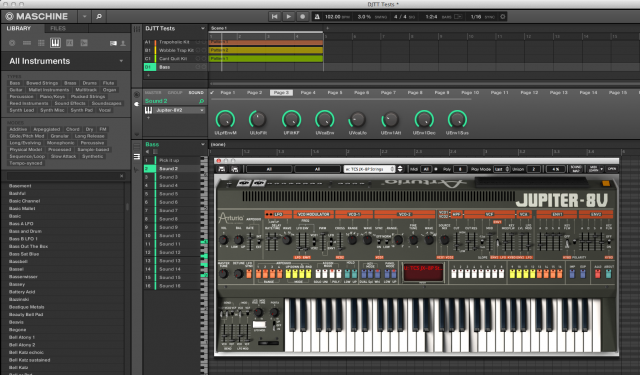Viewport: 640px width, 375px height.
Task: Switch to the FILES tab
Action: pos(58,29)
